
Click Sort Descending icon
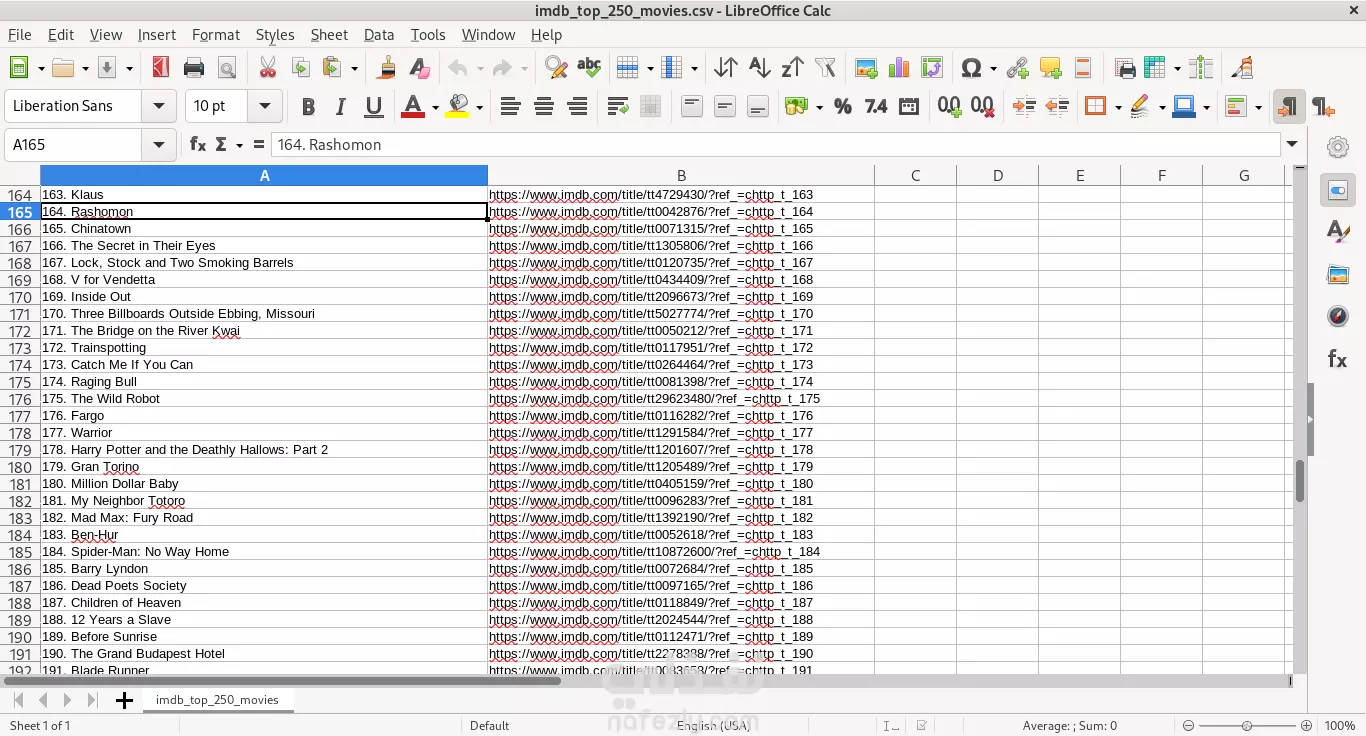(x=792, y=68)
